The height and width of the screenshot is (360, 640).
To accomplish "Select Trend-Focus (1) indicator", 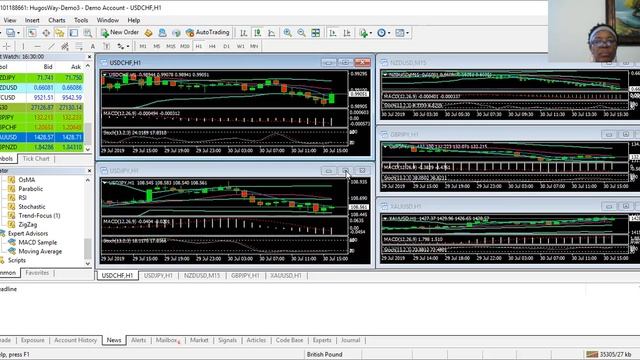I will 39,216.
